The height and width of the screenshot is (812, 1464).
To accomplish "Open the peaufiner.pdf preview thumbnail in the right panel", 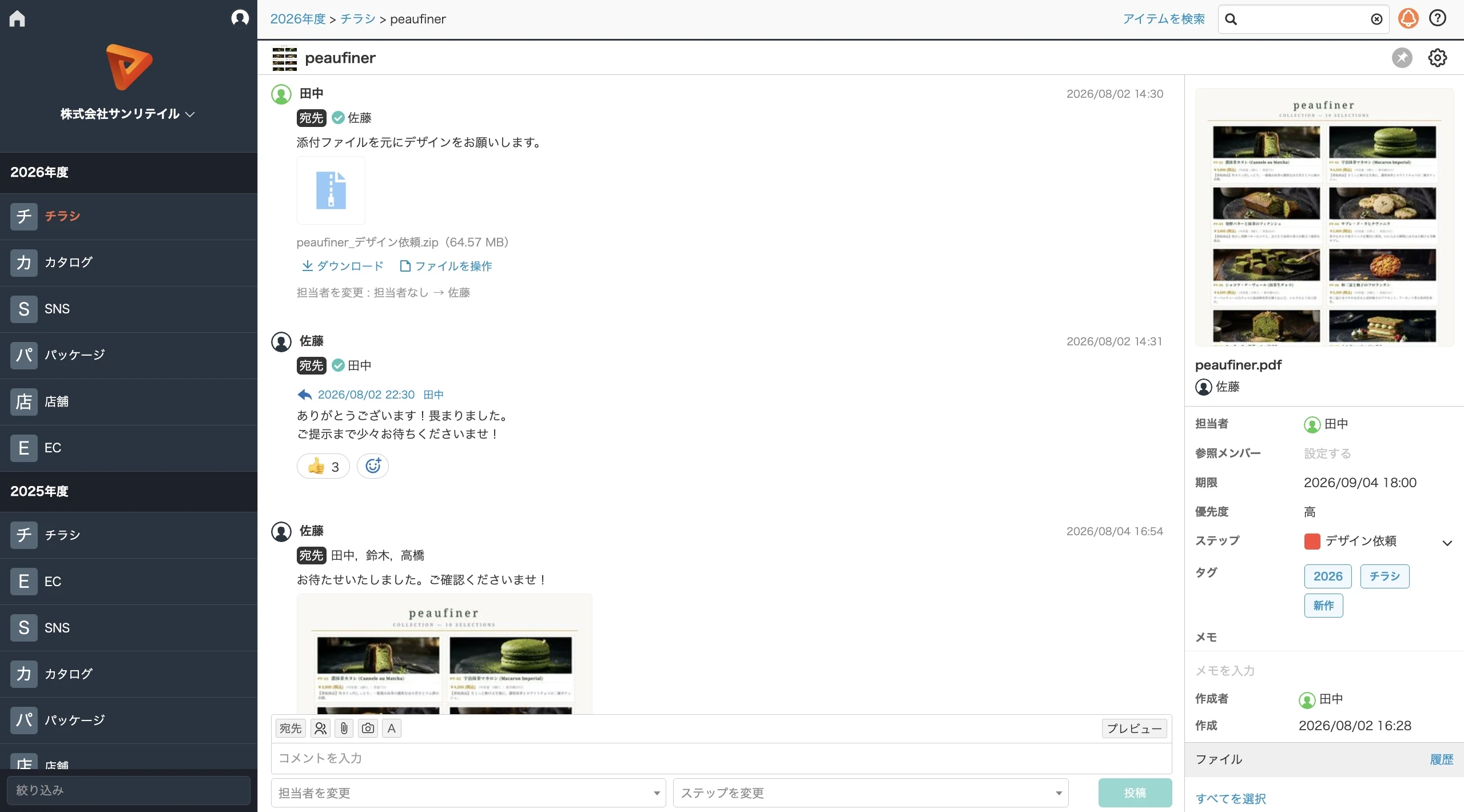I will coord(1324,217).
